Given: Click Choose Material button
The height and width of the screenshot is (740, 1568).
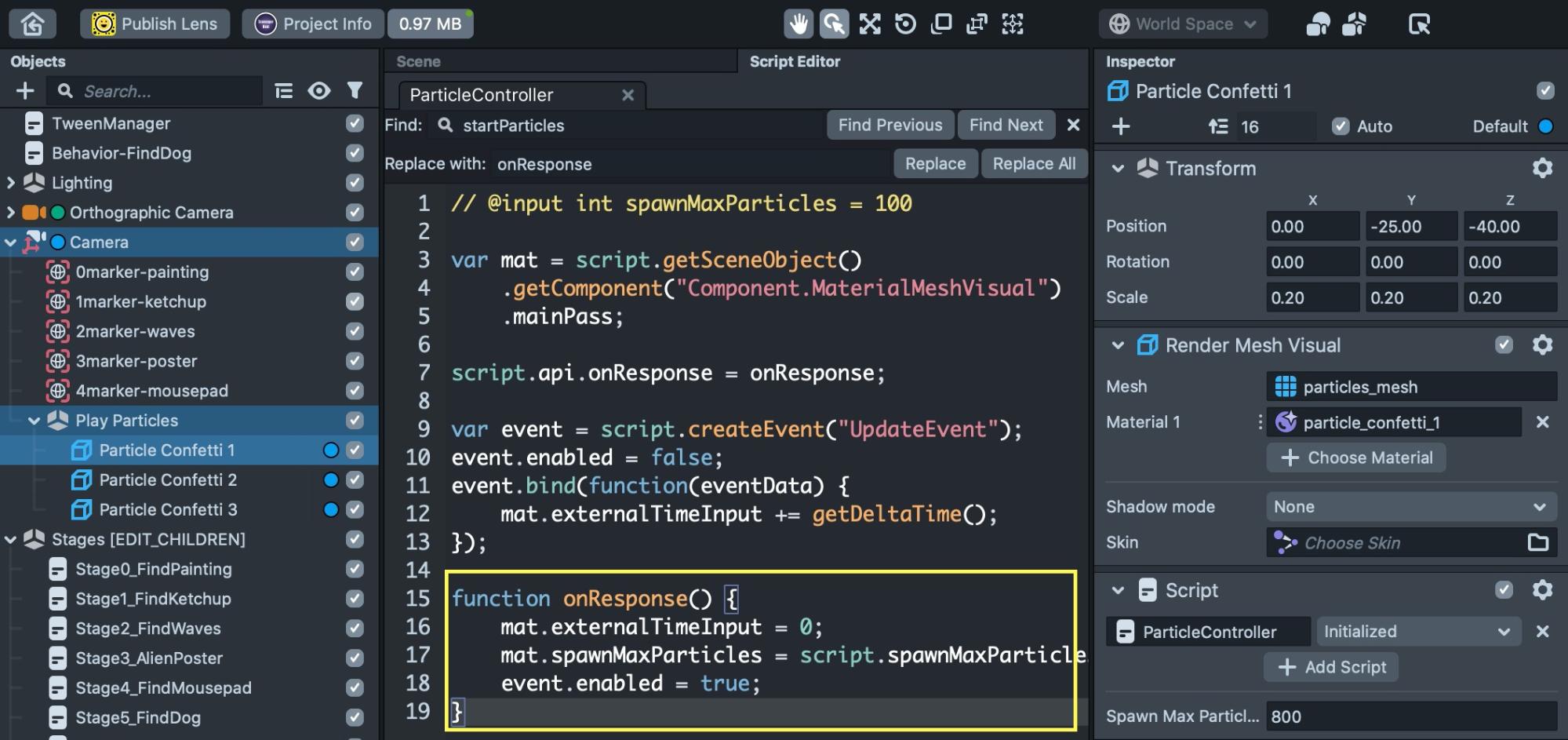Looking at the screenshot, I should (x=1356, y=457).
